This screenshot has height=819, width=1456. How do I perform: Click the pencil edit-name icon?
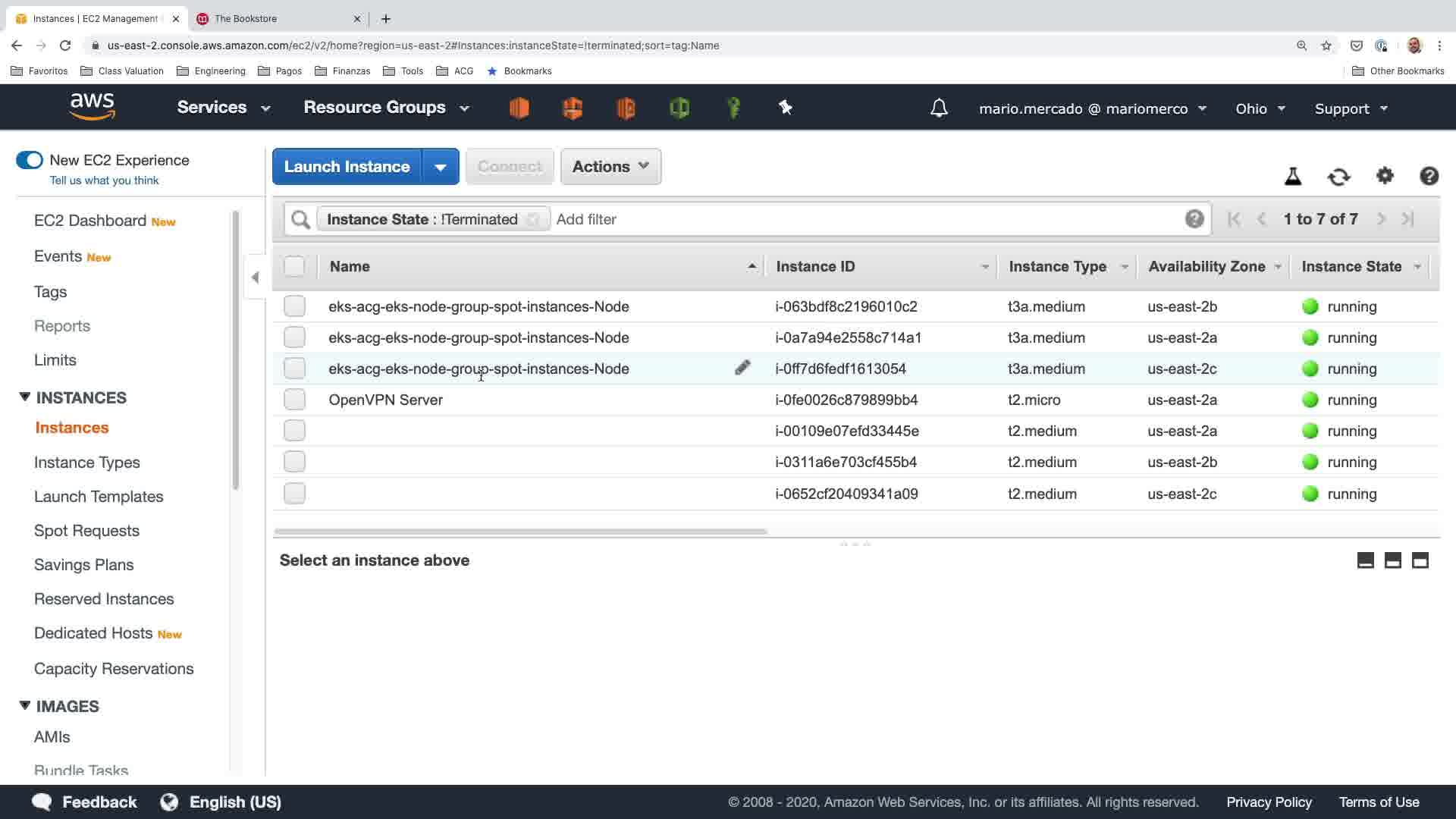coord(742,368)
